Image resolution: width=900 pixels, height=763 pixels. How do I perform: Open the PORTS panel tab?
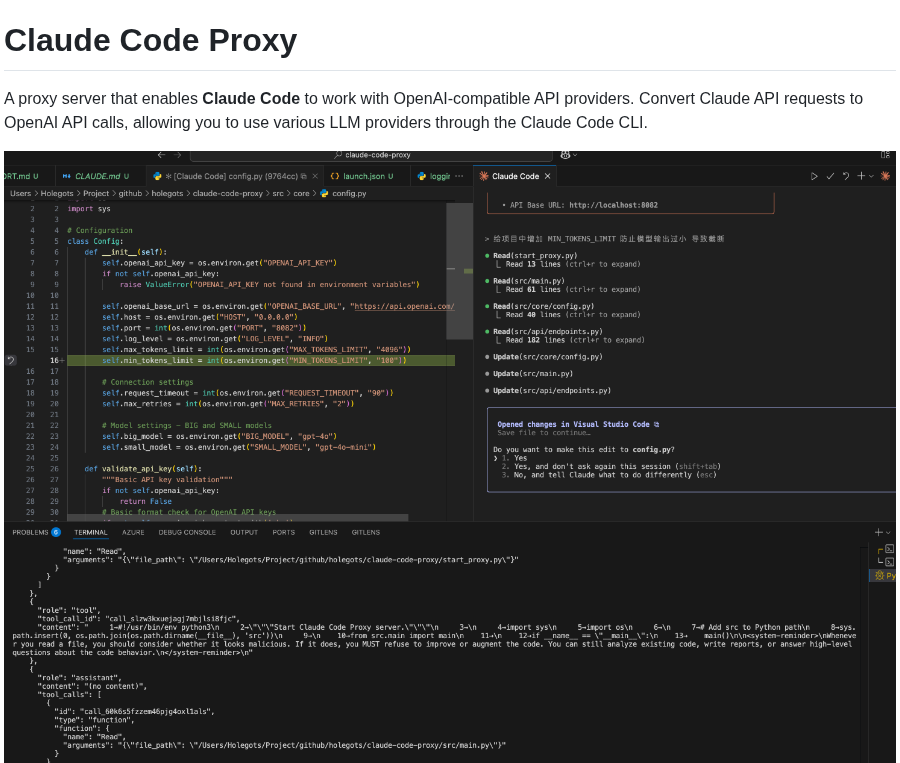284,533
